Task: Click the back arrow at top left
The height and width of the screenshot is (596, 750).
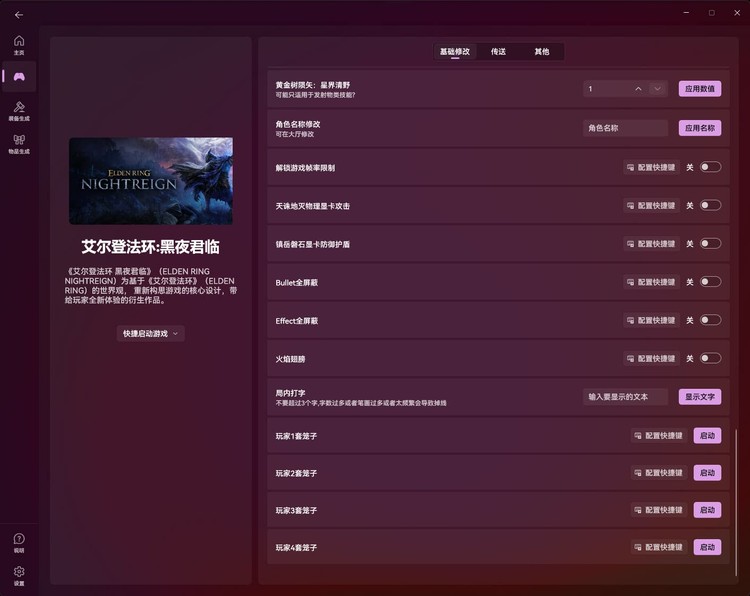Action: pos(19,14)
